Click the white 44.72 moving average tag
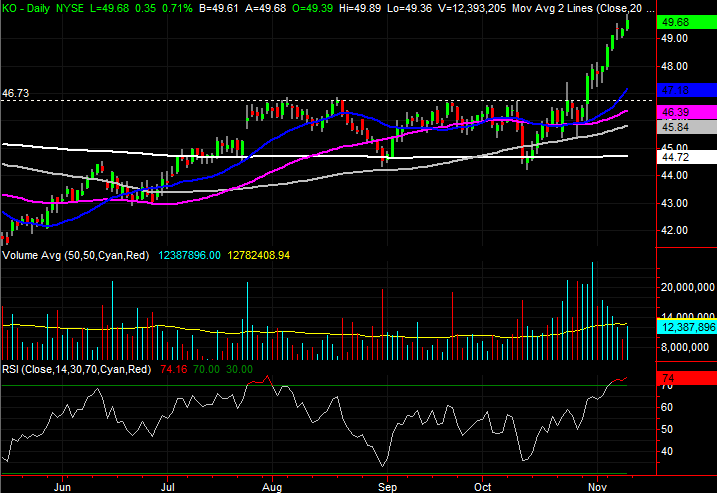 (675, 157)
